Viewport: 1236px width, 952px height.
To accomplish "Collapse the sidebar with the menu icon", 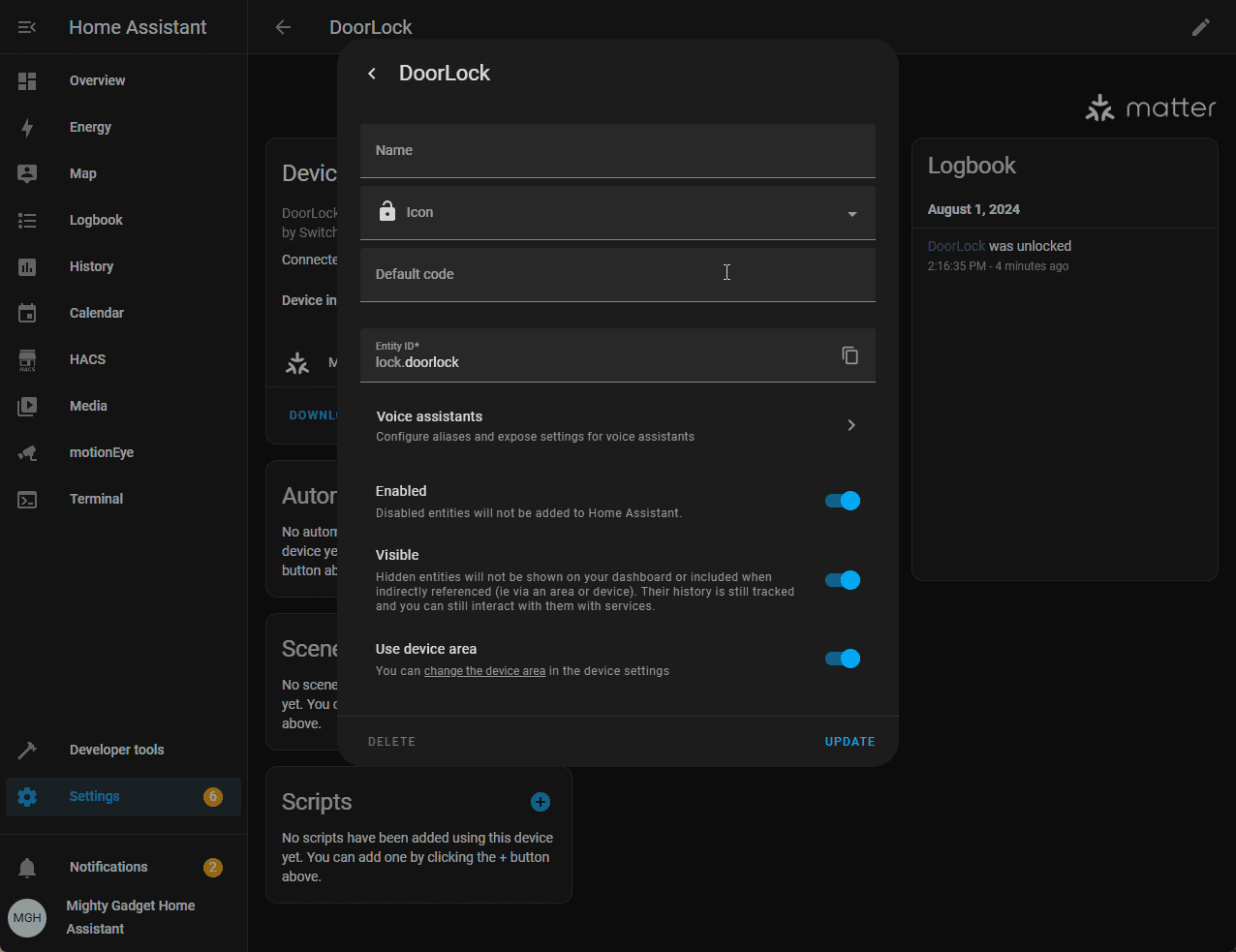I will point(27,27).
